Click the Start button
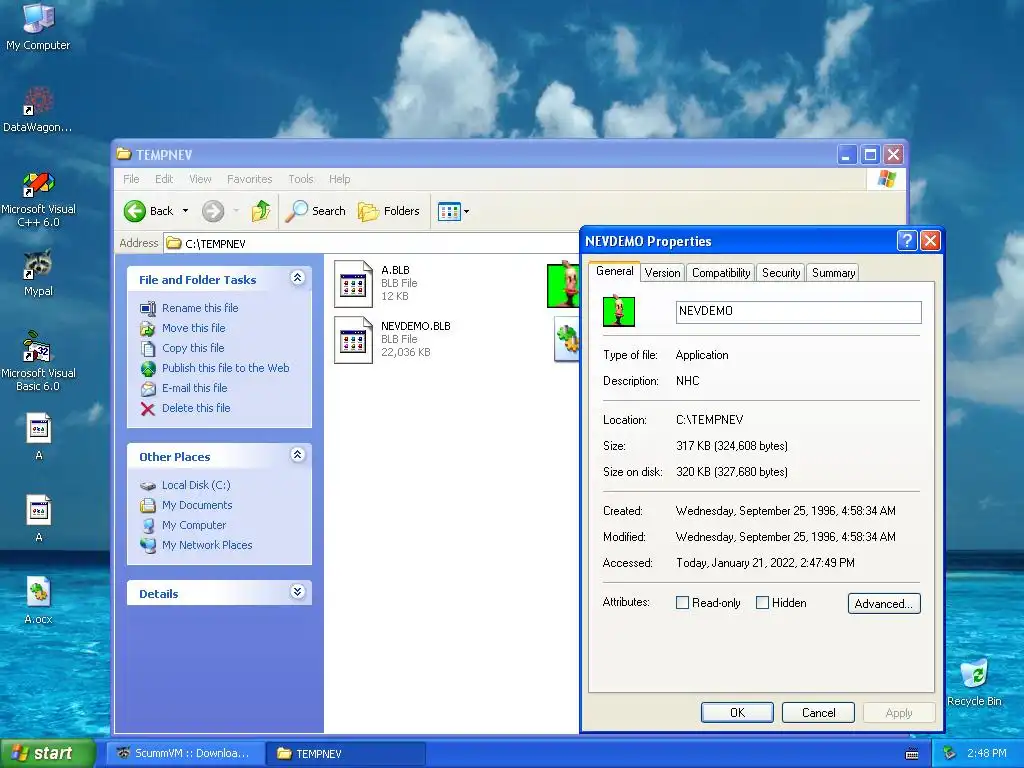 48,753
